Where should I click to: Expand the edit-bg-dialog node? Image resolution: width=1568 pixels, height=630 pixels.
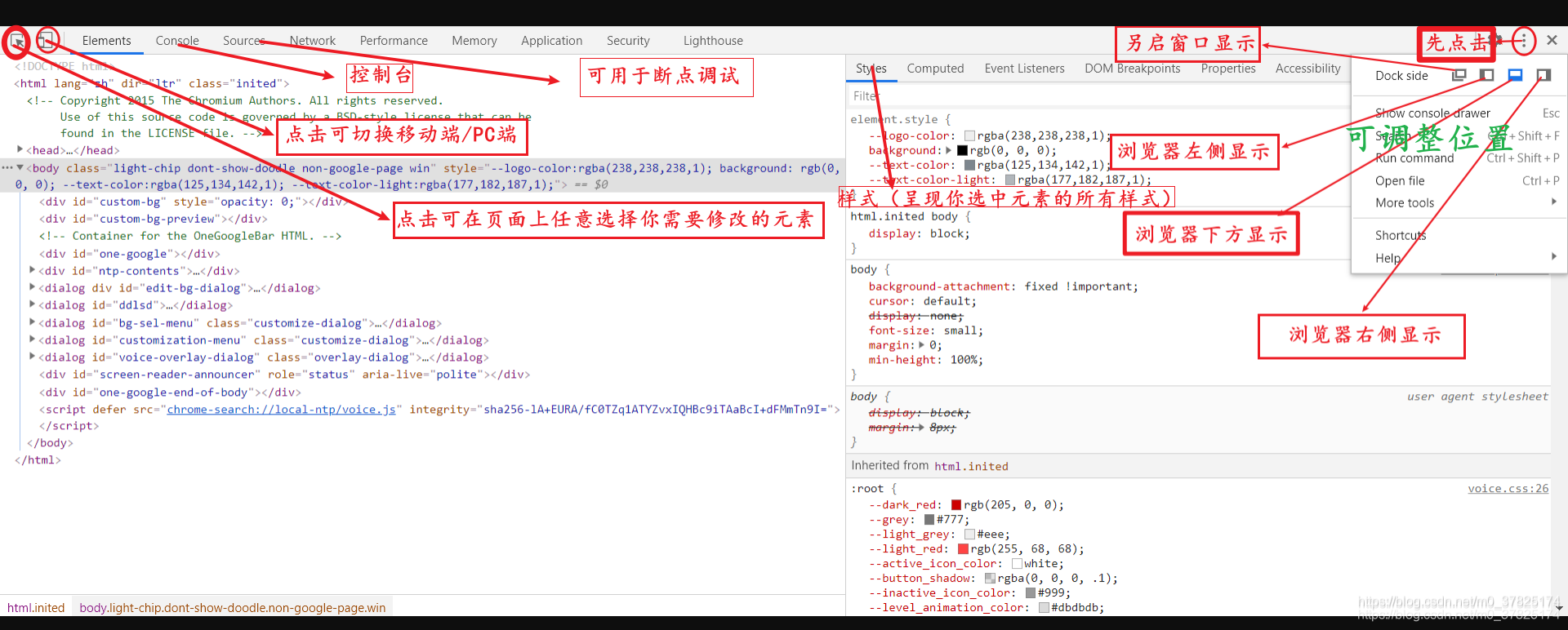[33, 287]
